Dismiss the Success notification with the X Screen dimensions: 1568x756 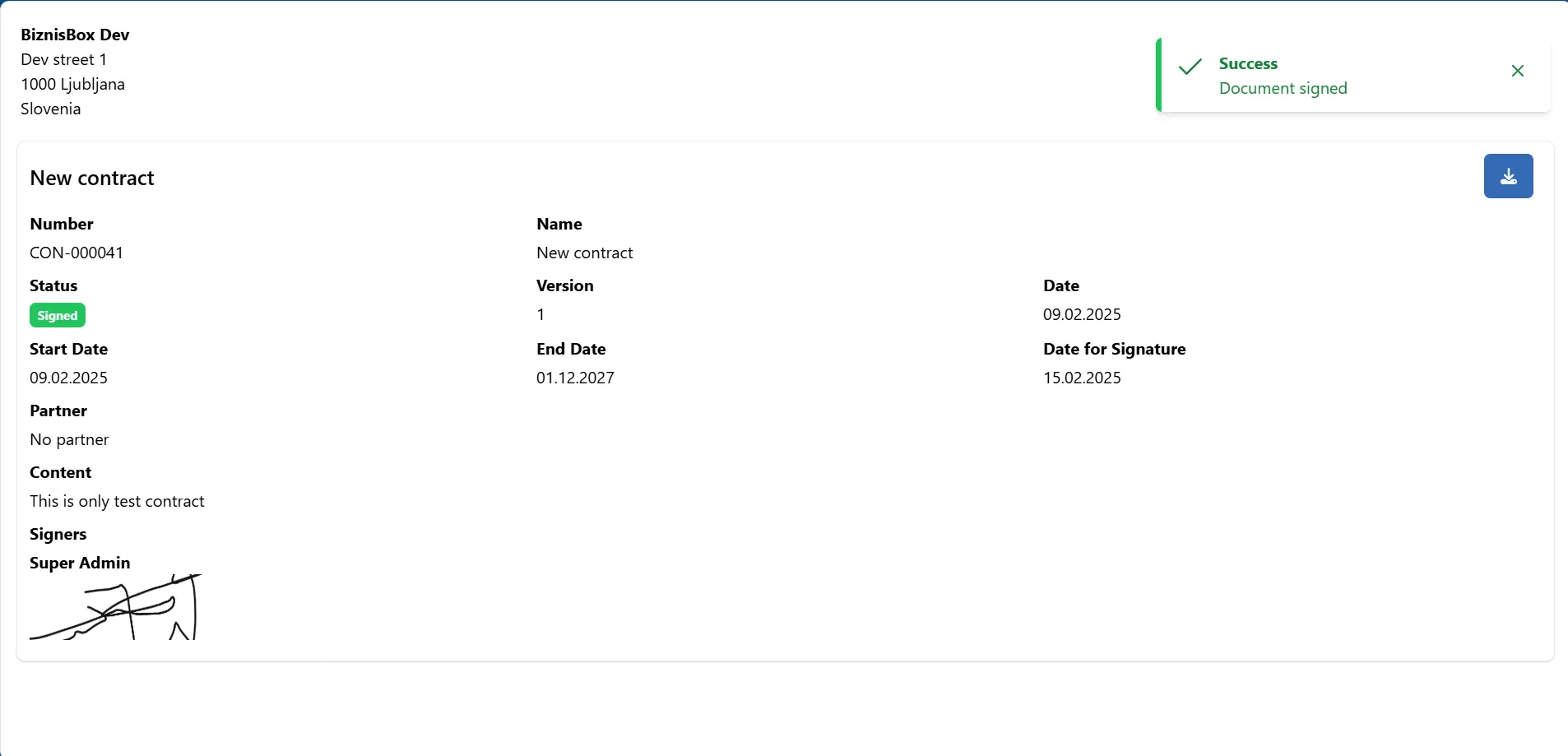pos(1518,72)
